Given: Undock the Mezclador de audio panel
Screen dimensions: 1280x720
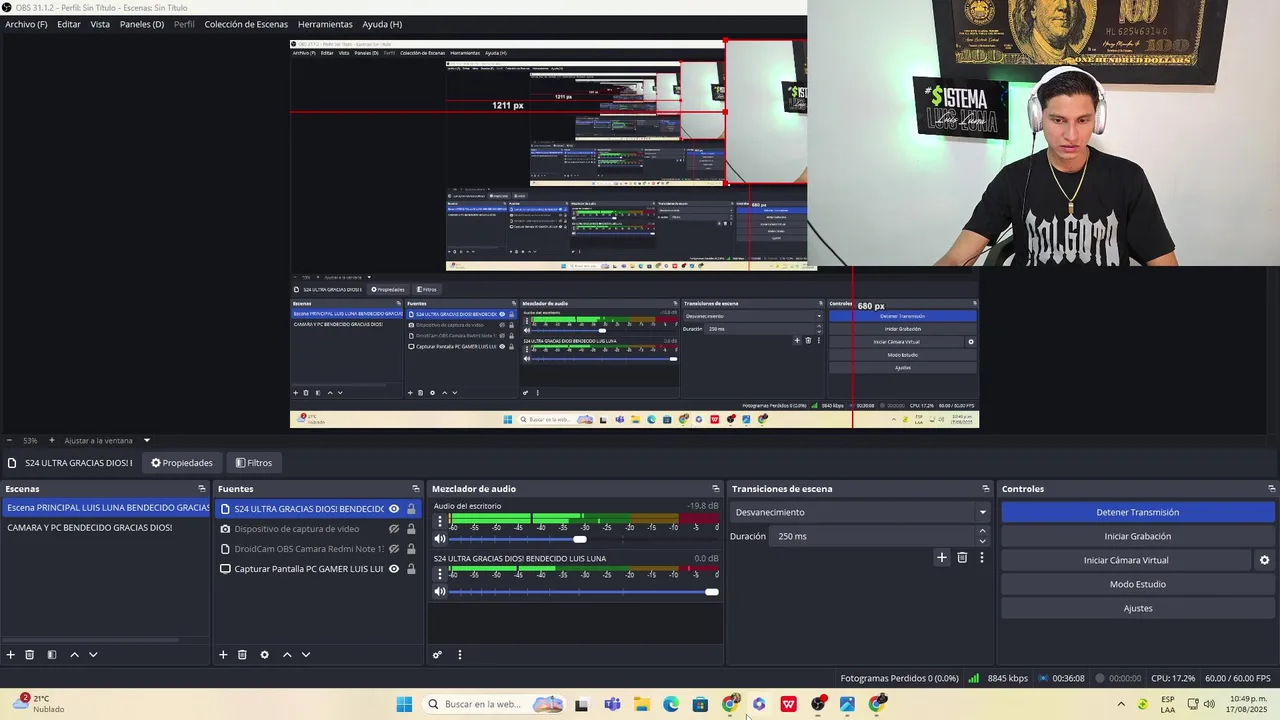Looking at the screenshot, I should 716,489.
